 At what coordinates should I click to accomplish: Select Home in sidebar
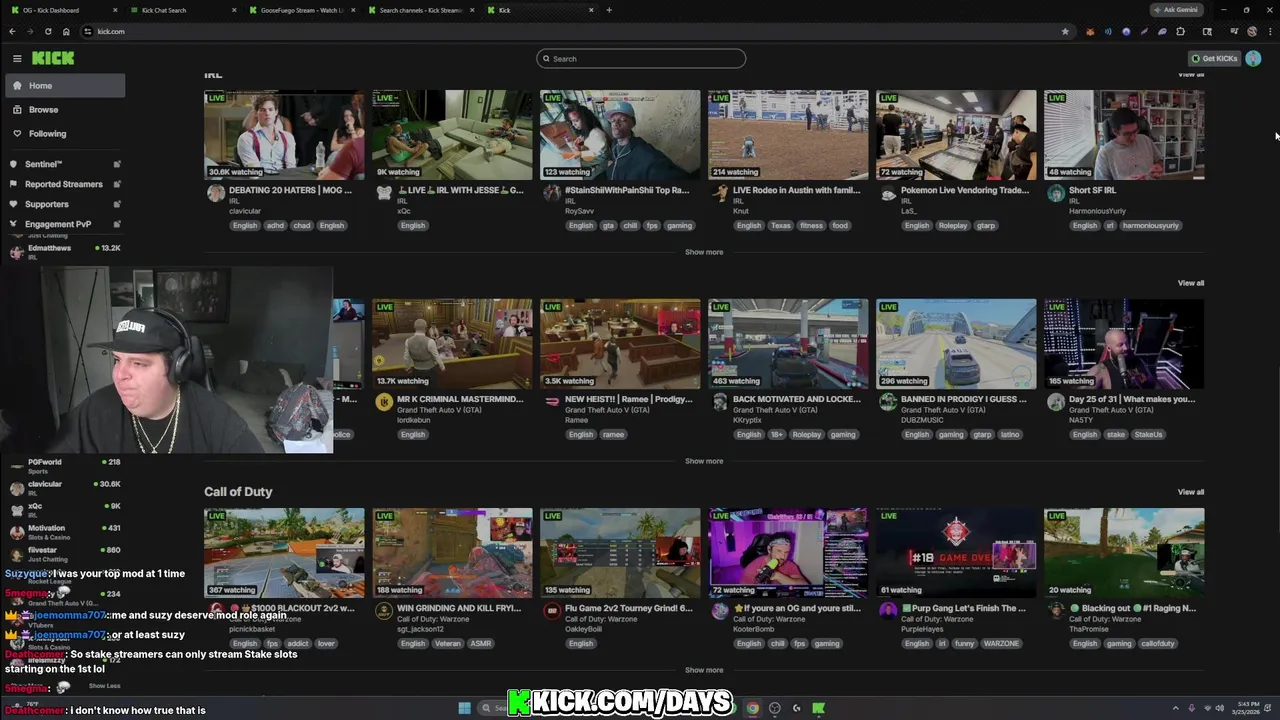[65, 86]
